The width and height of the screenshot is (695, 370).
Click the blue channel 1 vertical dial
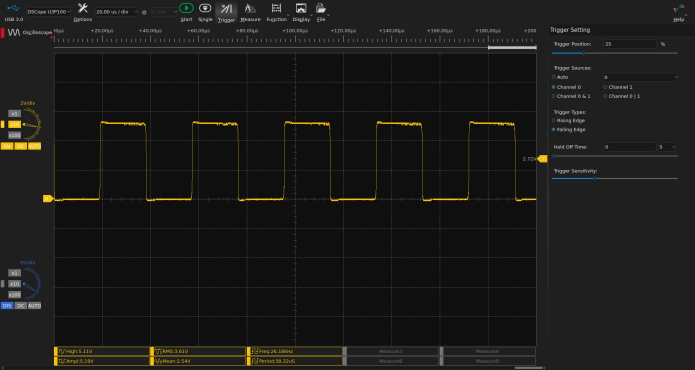point(31,284)
